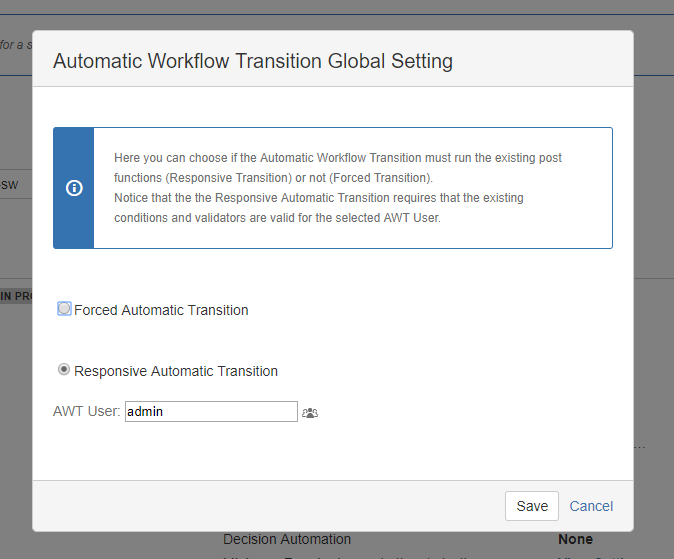
Task: Click the Decision Automation row behind the dialog
Action: [287, 540]
